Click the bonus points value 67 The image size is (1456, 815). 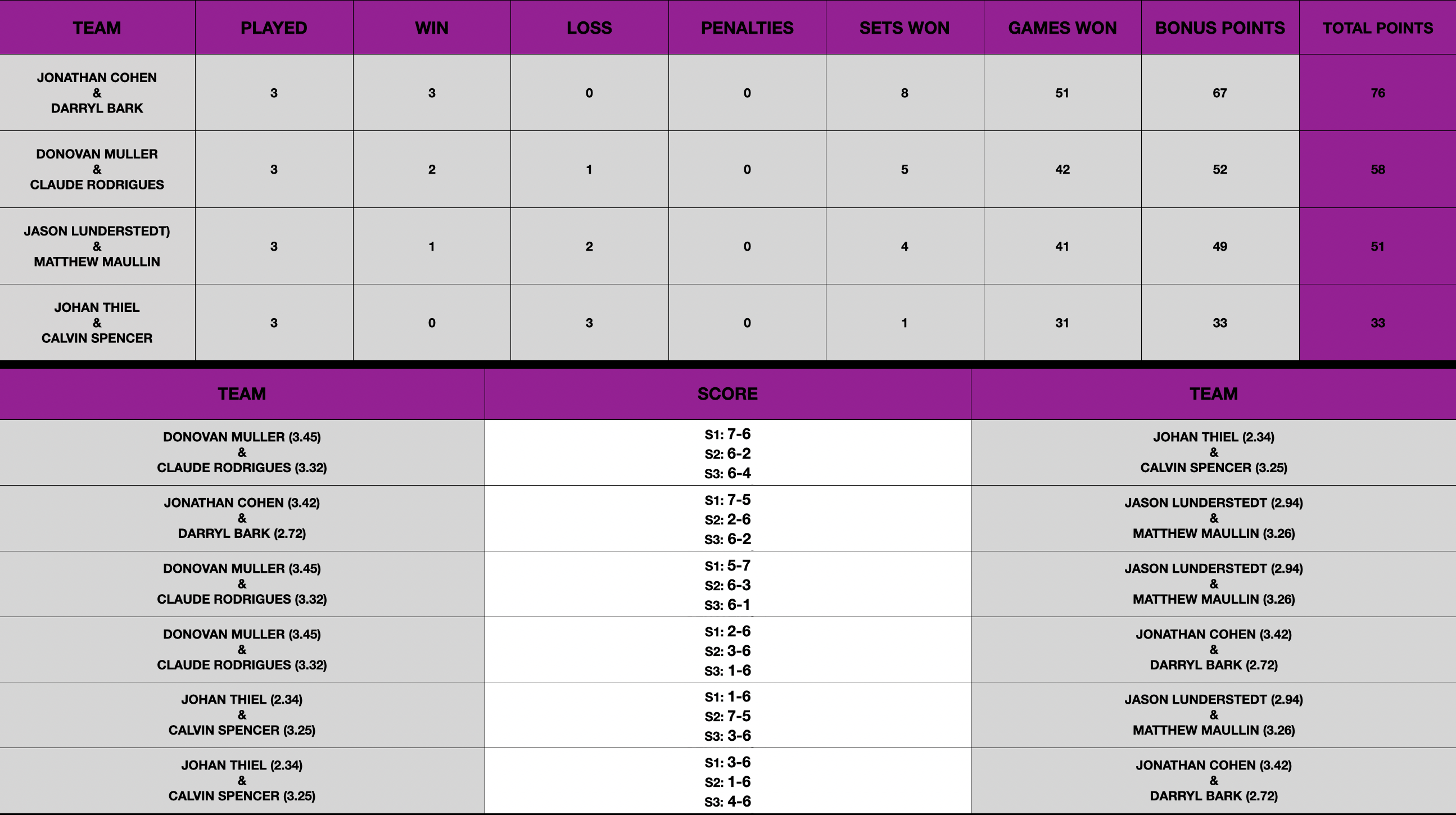[x=1220, y=93]
